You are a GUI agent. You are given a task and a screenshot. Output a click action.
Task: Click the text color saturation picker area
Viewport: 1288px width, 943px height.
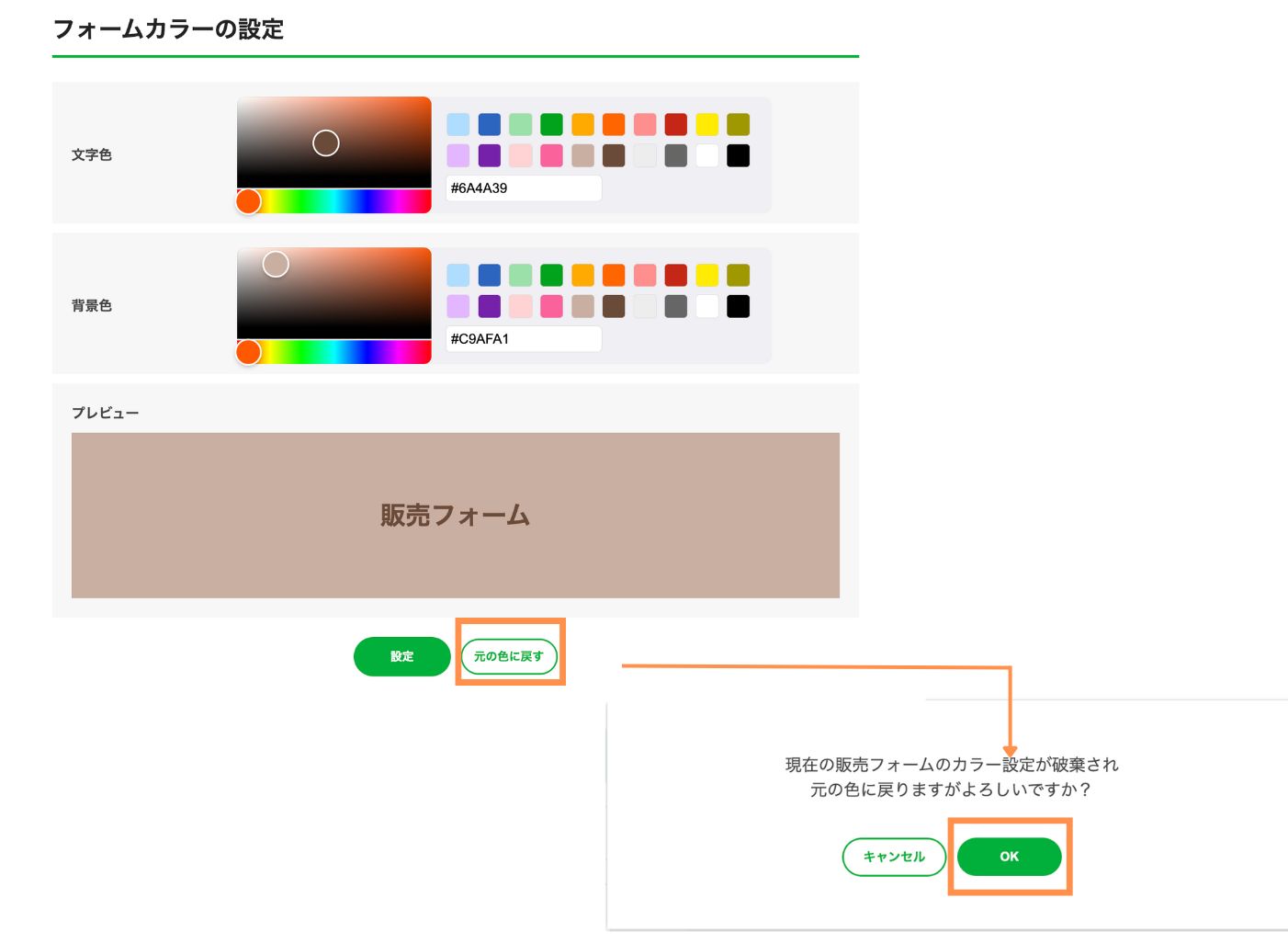click(334, 142)
